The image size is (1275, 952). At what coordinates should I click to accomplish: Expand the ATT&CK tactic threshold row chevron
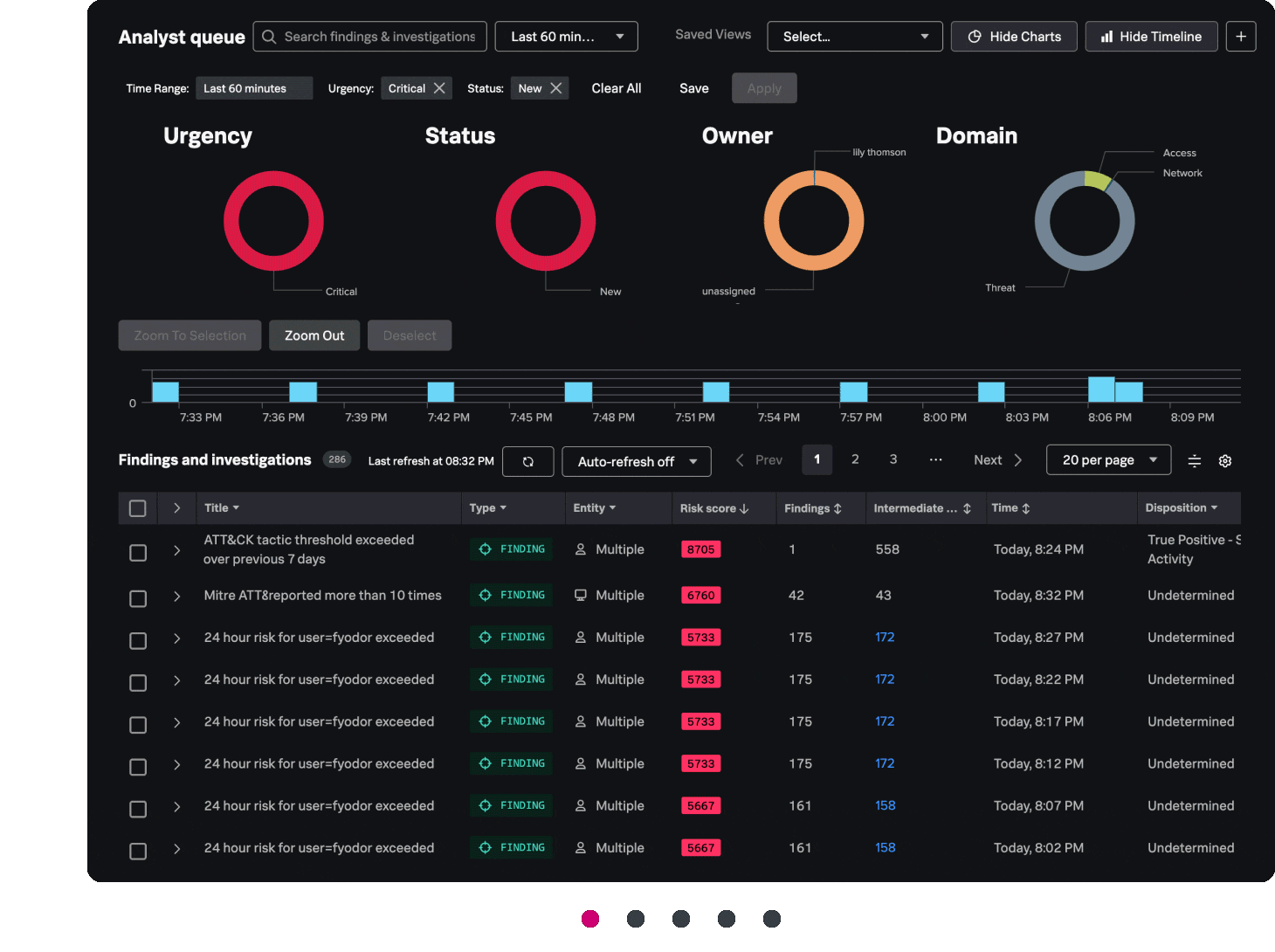point(176,550)
